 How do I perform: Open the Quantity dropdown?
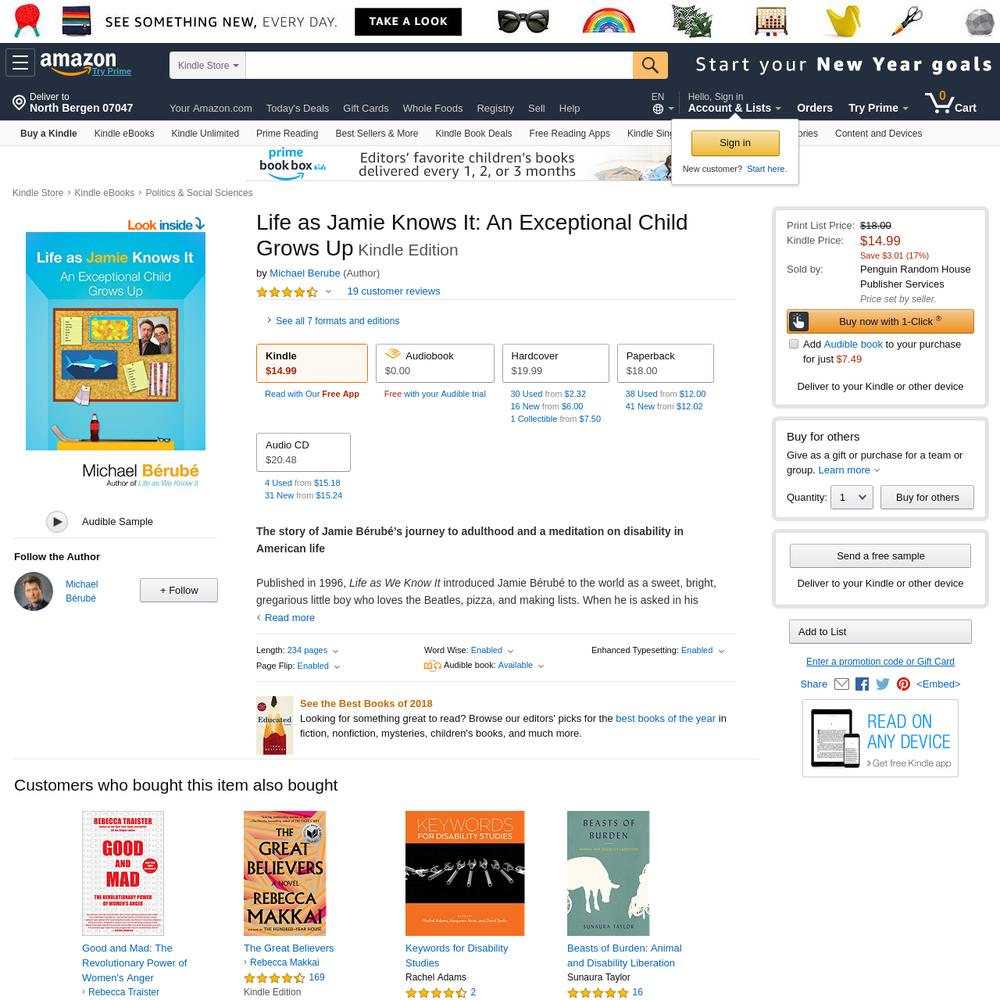pos(851,497)
